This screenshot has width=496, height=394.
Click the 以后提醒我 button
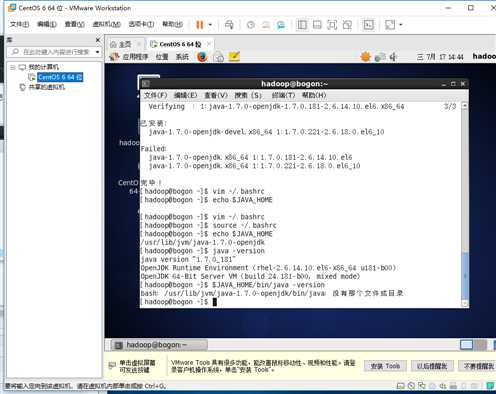coord(432,366)
